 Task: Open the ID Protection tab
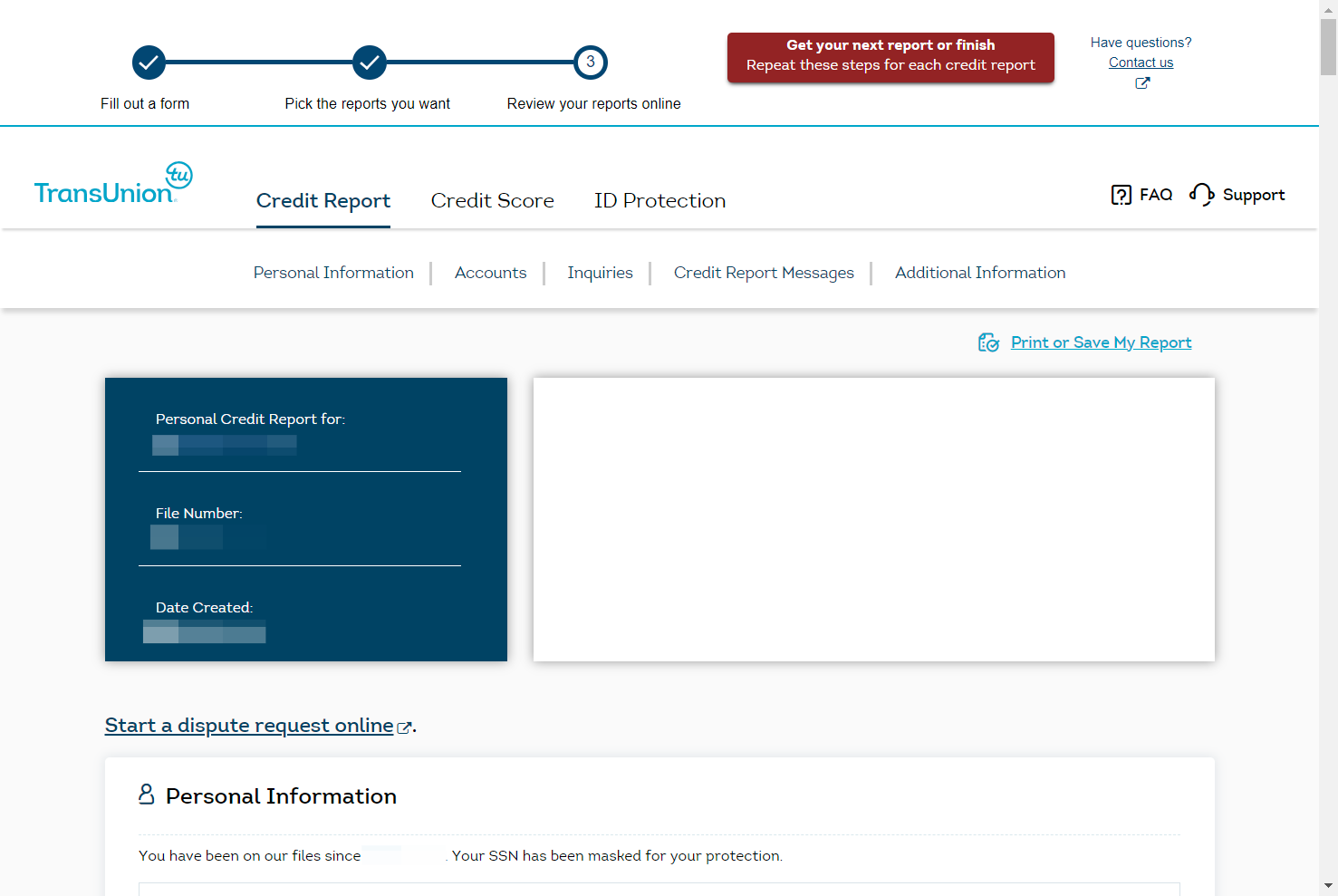click(x=660, y=200)
